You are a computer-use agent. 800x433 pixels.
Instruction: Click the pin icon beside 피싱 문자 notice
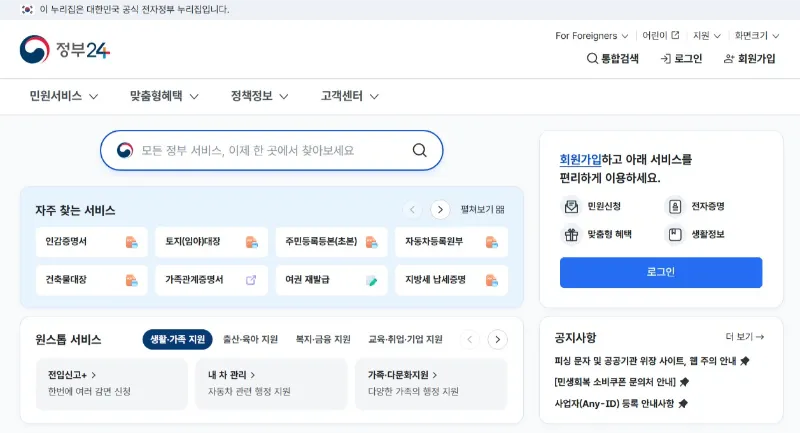coord(745,361)
